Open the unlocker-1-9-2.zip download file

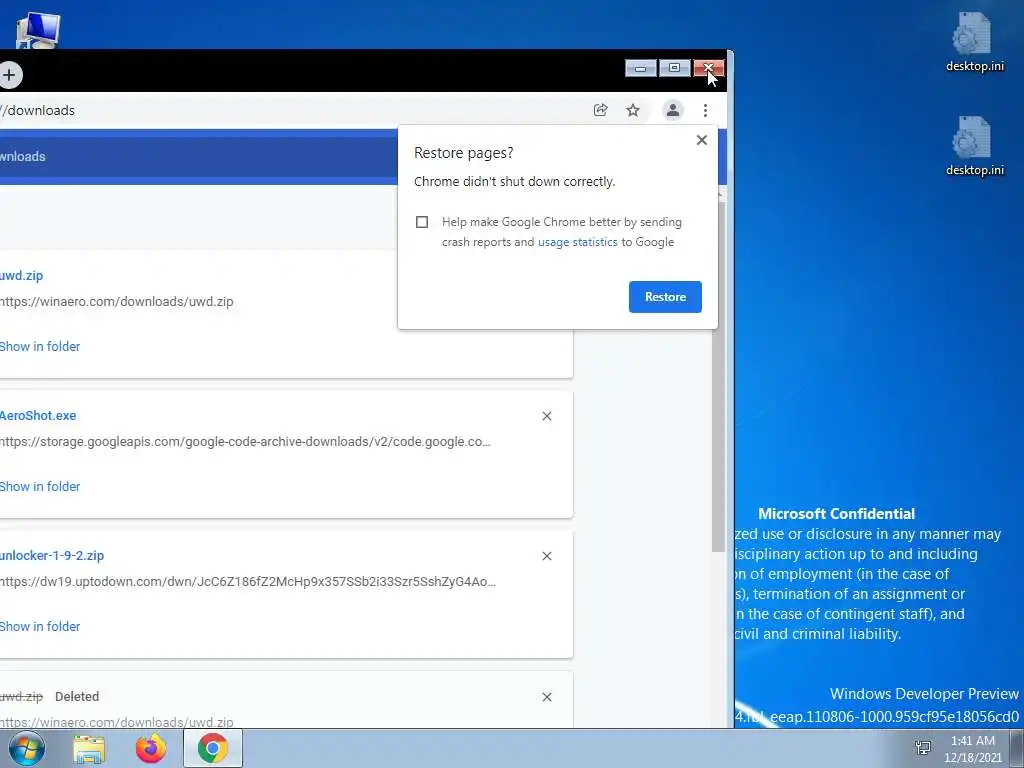click(52, 556)
